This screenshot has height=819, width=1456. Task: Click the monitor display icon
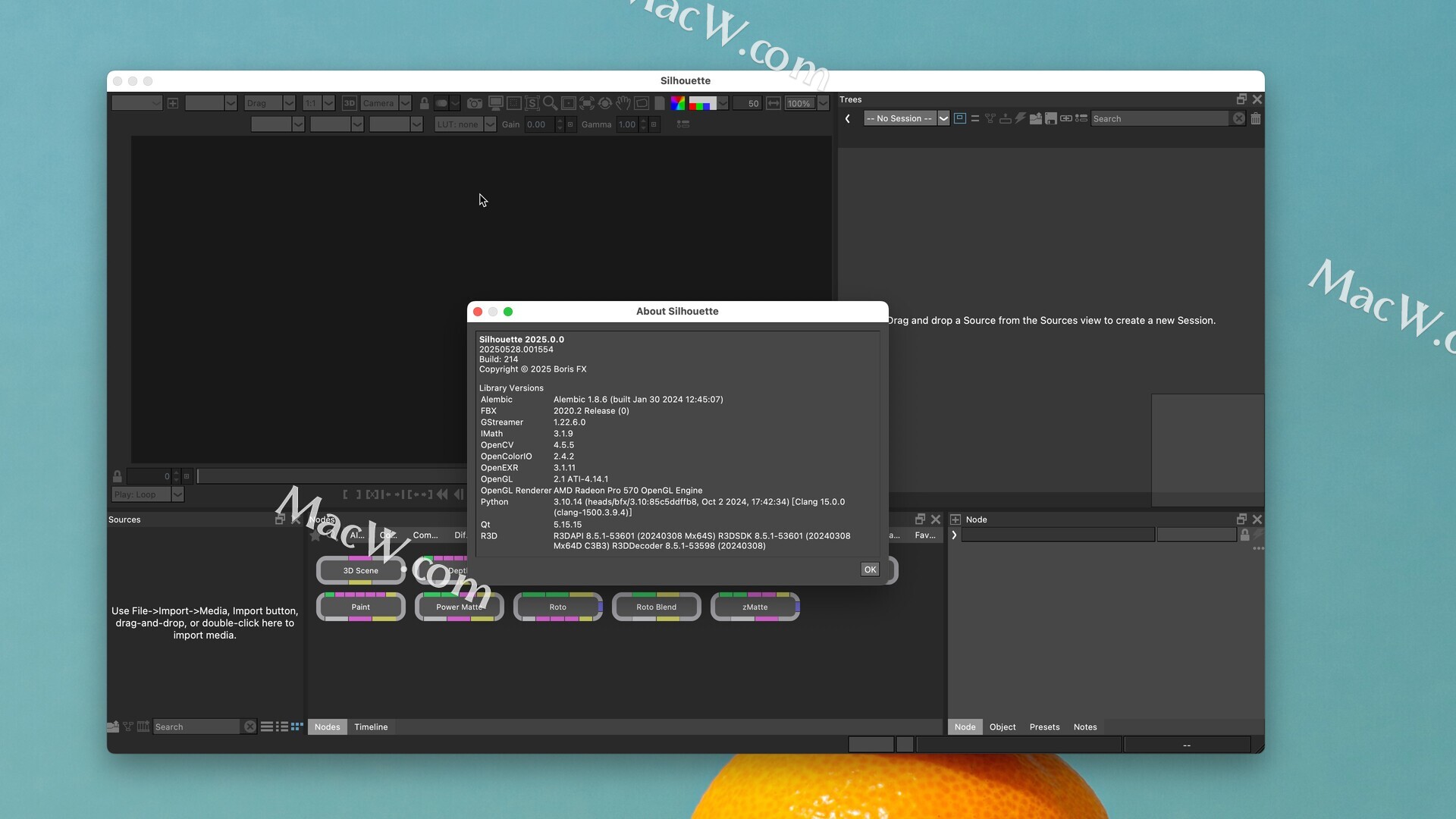coord(495,103)
